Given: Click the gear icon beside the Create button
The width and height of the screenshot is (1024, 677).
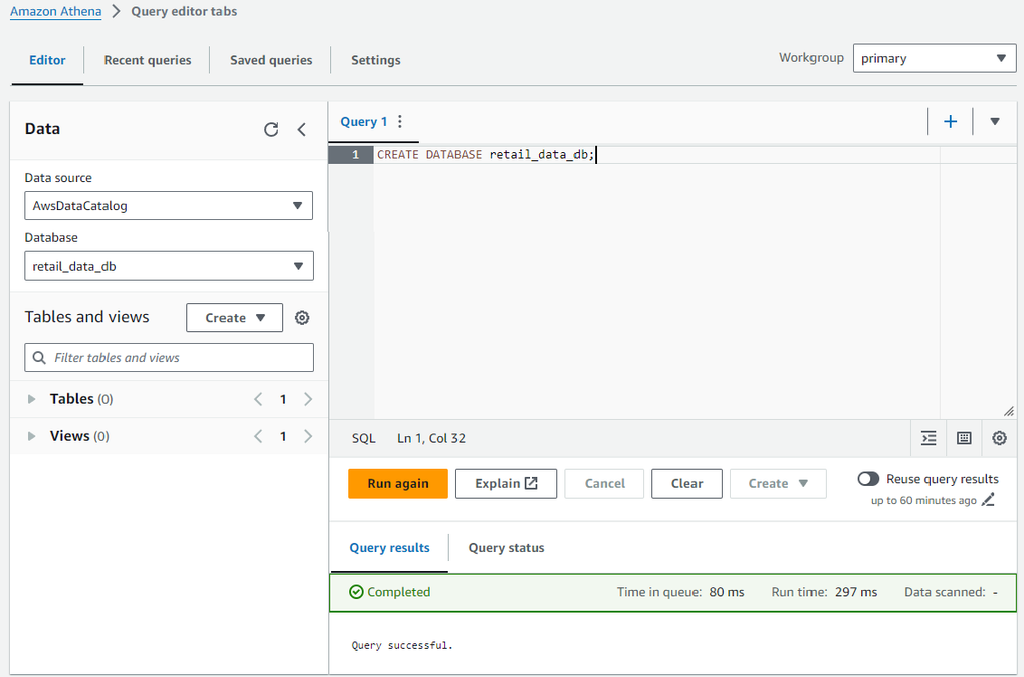Looking at the screenshot, I should click(302, 317).
